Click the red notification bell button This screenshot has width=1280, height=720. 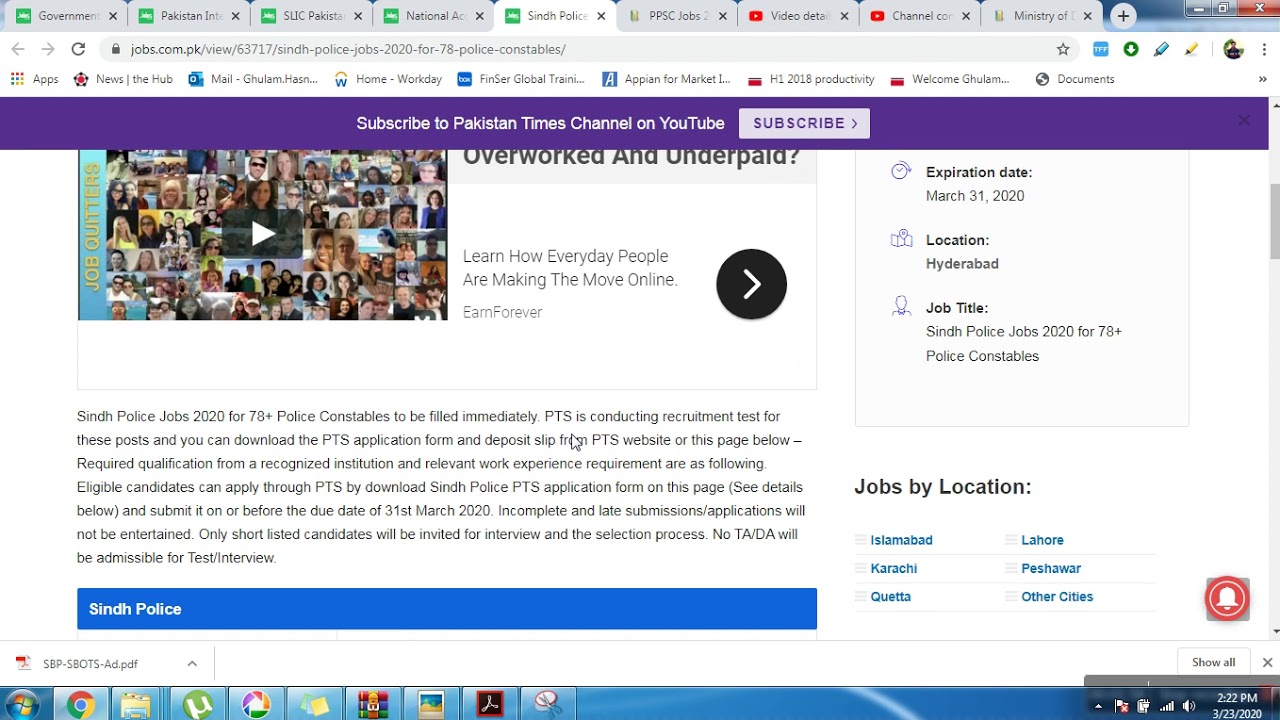pos(1227,598)
